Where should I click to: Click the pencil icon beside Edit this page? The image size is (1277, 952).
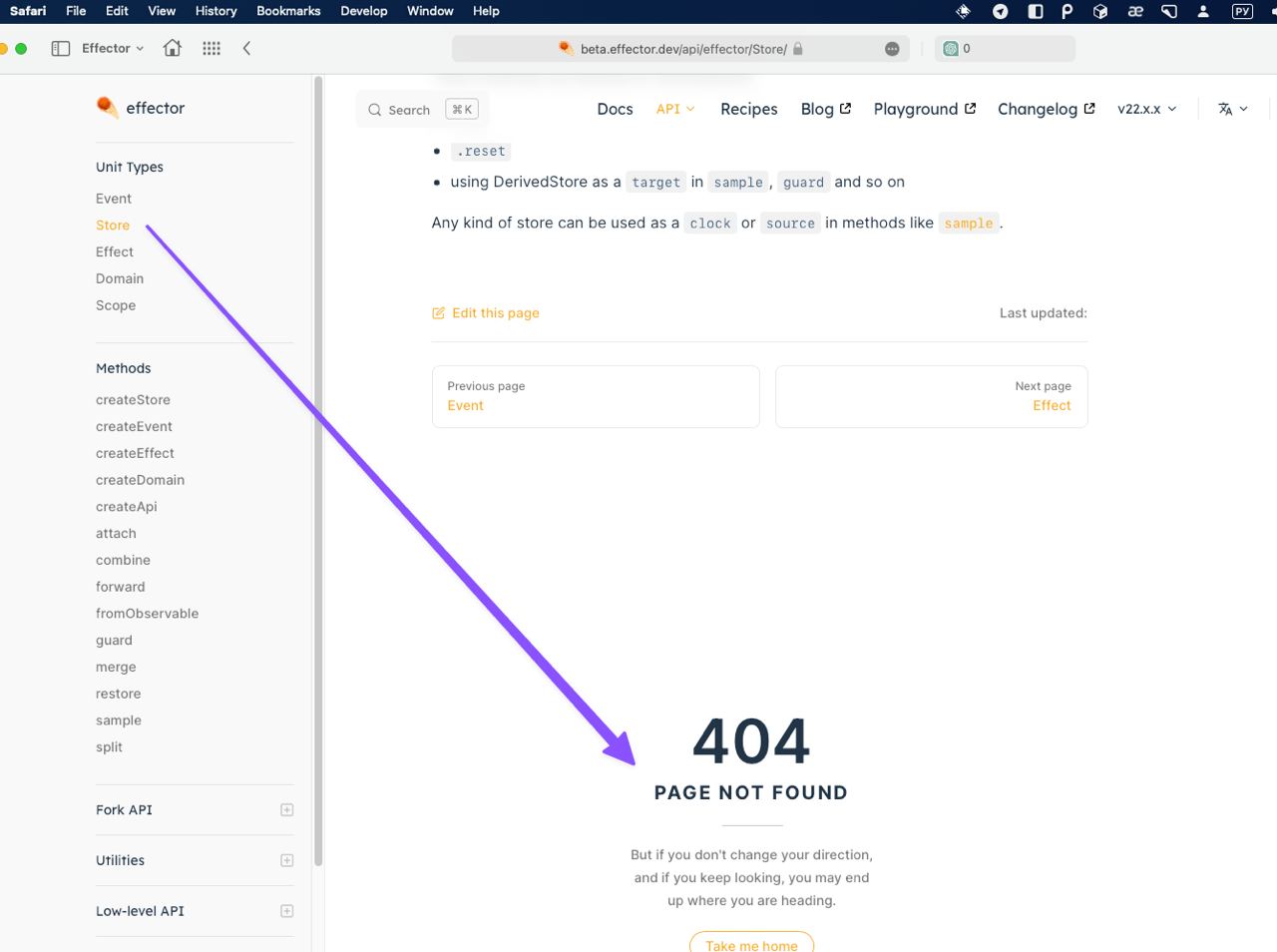point(438,312)
